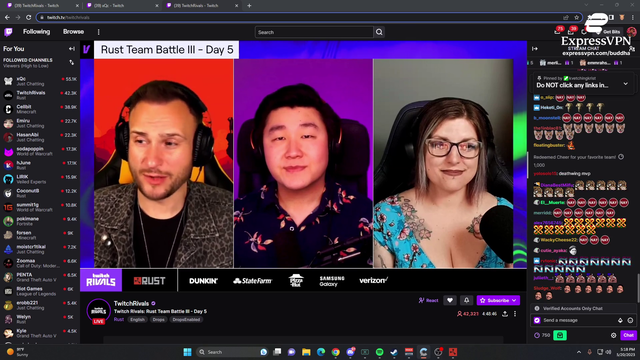Select the DropsEnabled tag
This screenshot has width=640, height=360.
186,319
